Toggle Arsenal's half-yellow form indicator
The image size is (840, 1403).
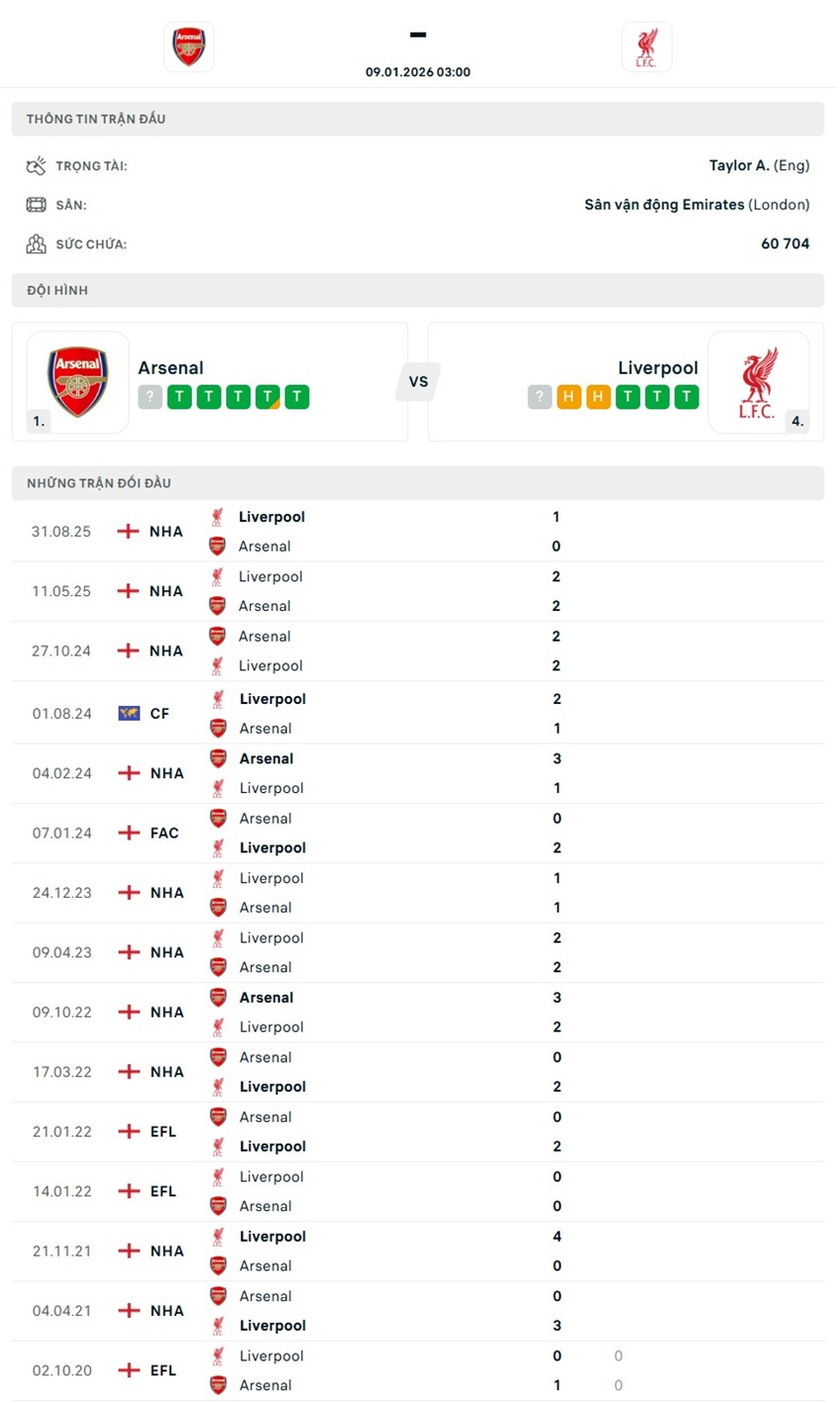tap(268, 395)
